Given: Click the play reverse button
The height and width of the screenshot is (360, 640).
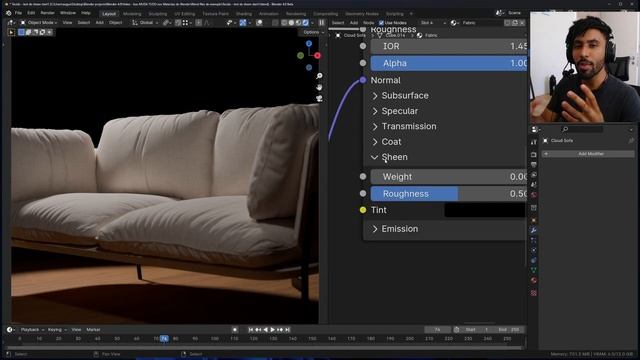Looking at the screenshot, I should pos(265,329).
